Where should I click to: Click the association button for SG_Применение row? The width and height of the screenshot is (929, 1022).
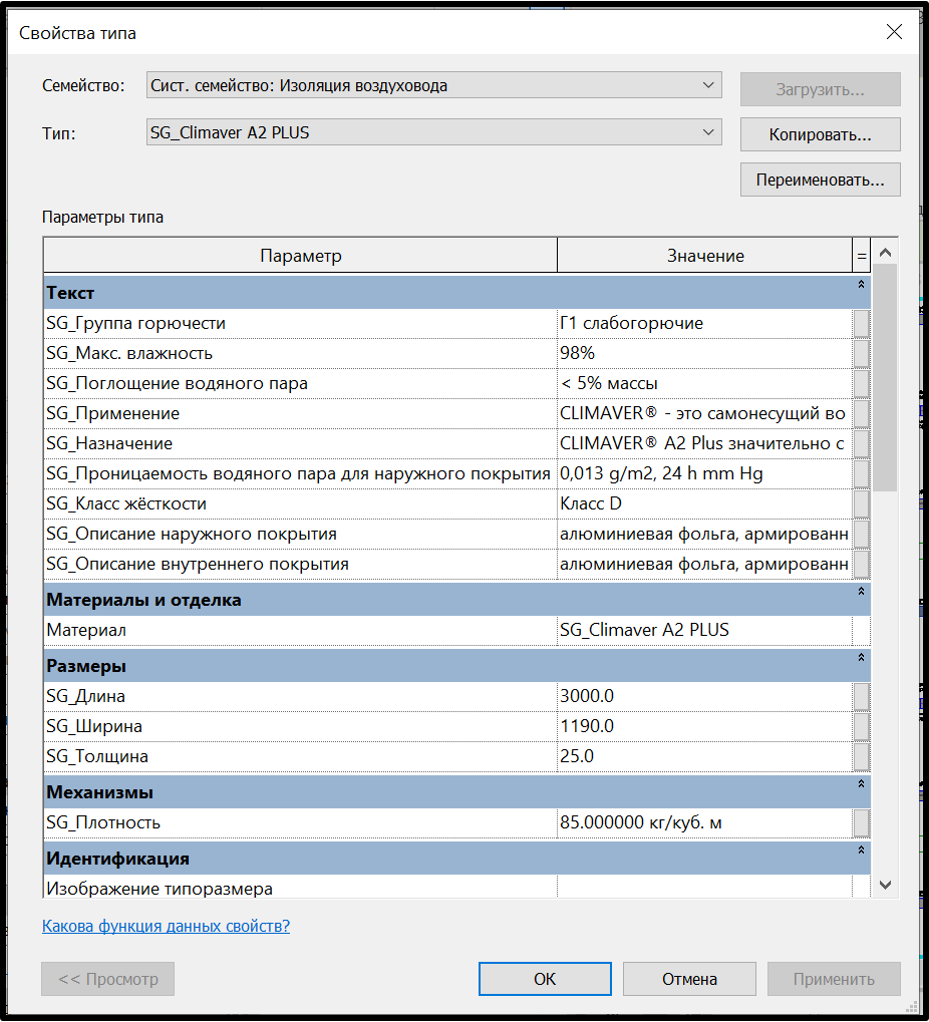coord(861,413)
